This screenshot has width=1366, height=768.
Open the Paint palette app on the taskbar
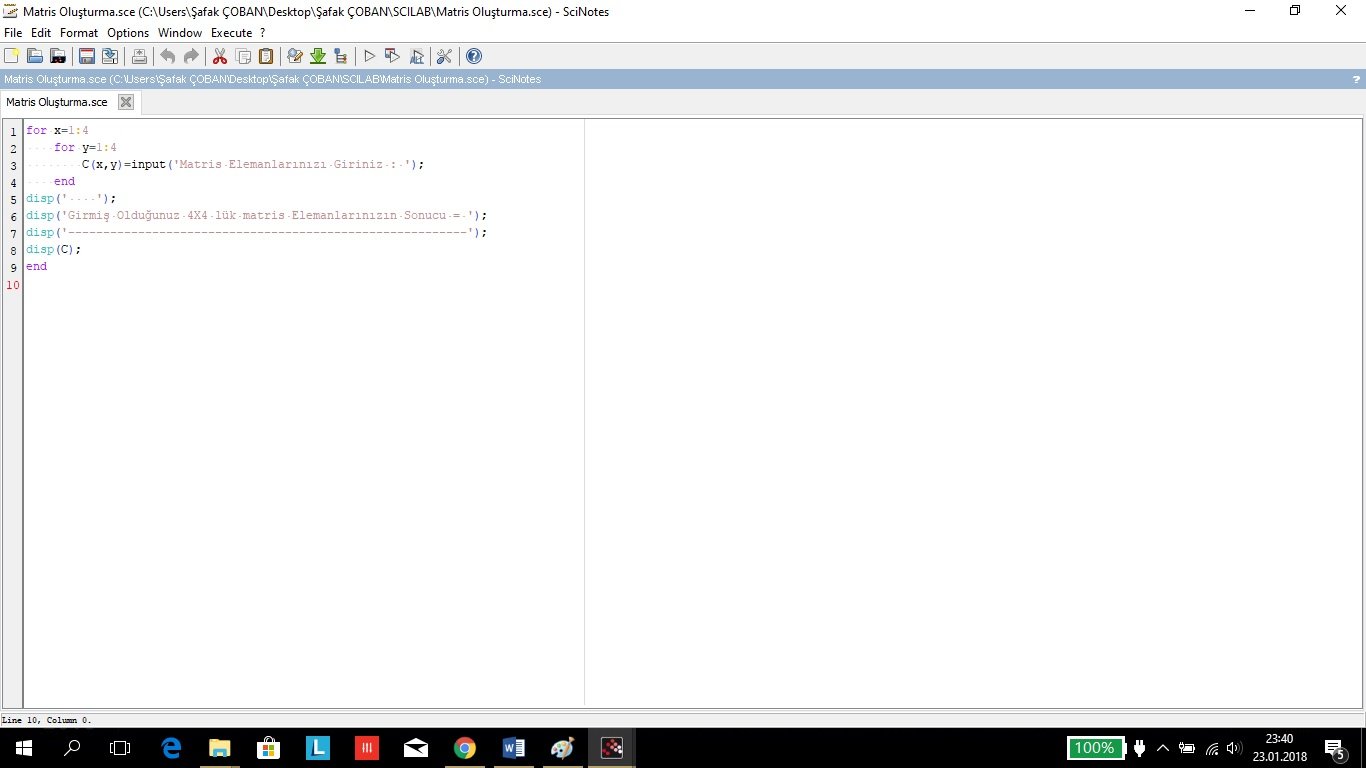pos(562,748)
